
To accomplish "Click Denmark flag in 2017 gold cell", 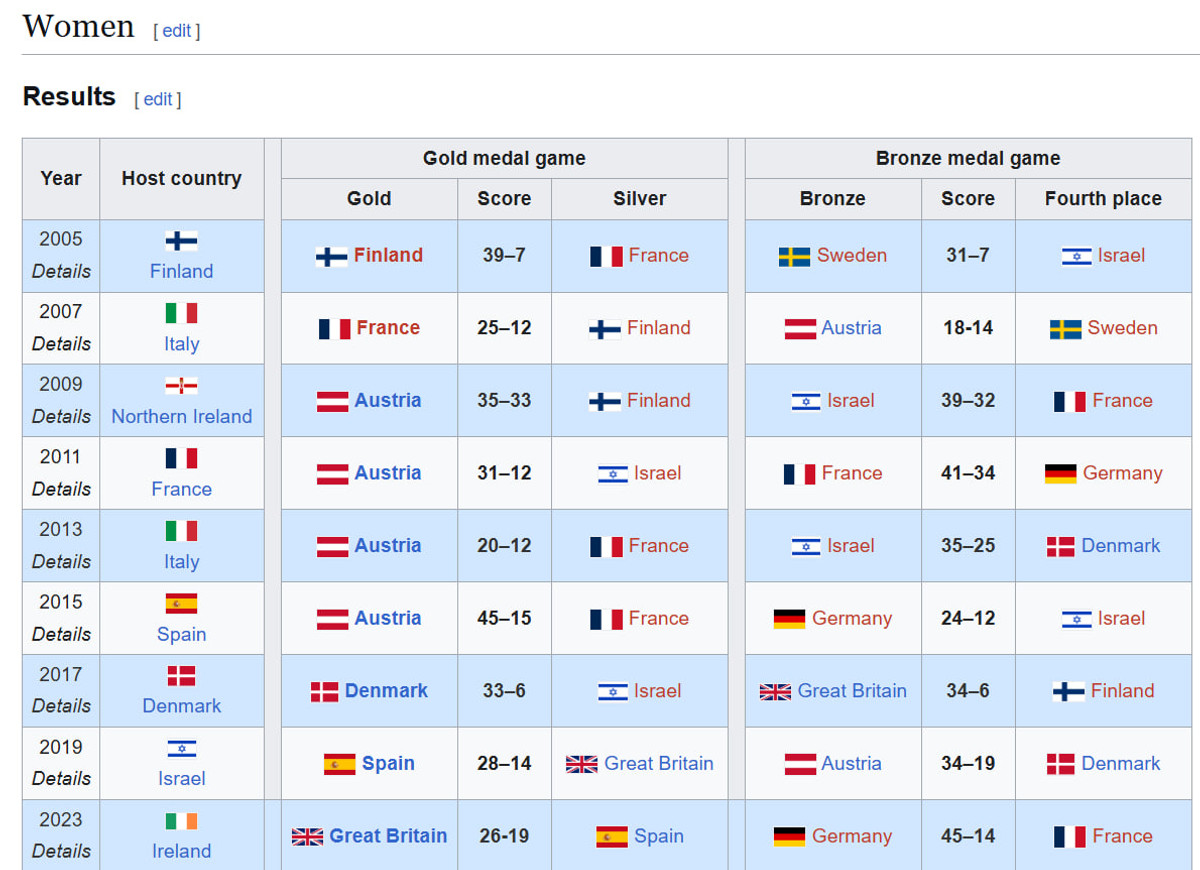I will (x=324, y=692).
